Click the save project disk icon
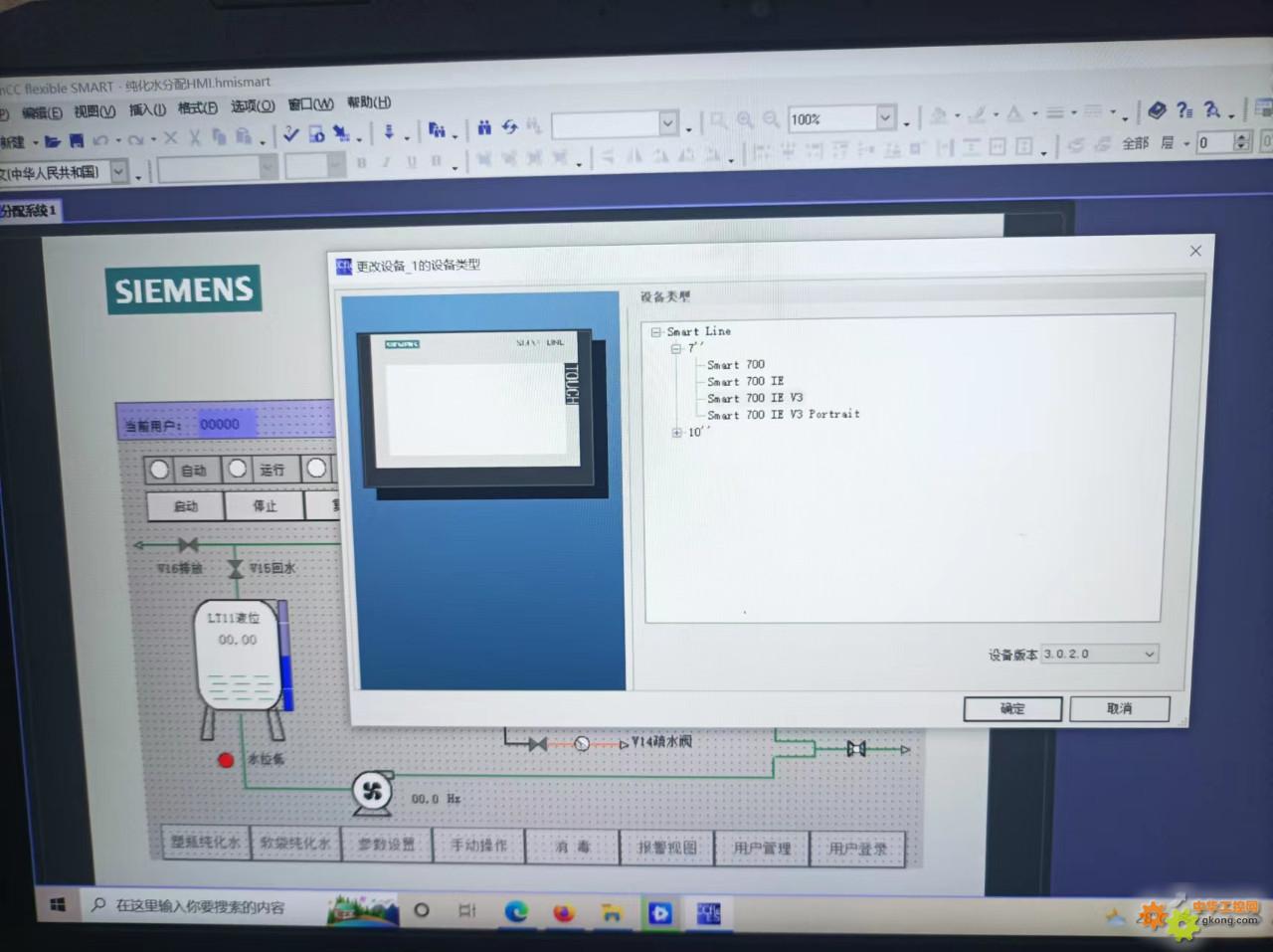Screen dimensions: 1273x952 76,141
